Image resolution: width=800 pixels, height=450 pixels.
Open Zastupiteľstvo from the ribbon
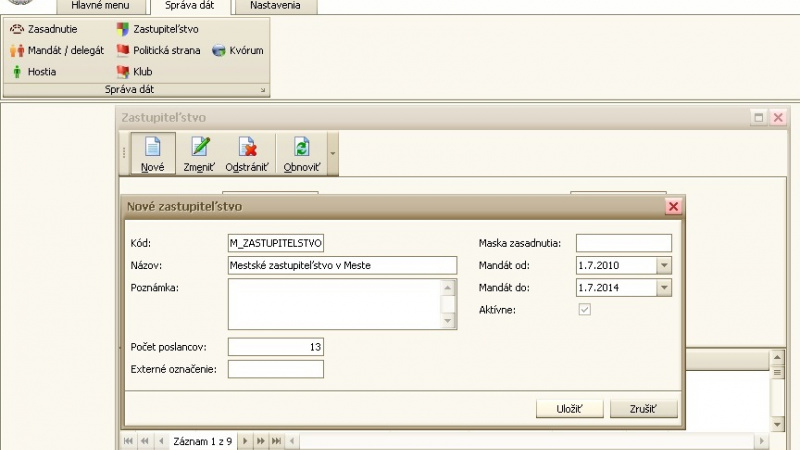pos(123,29)
